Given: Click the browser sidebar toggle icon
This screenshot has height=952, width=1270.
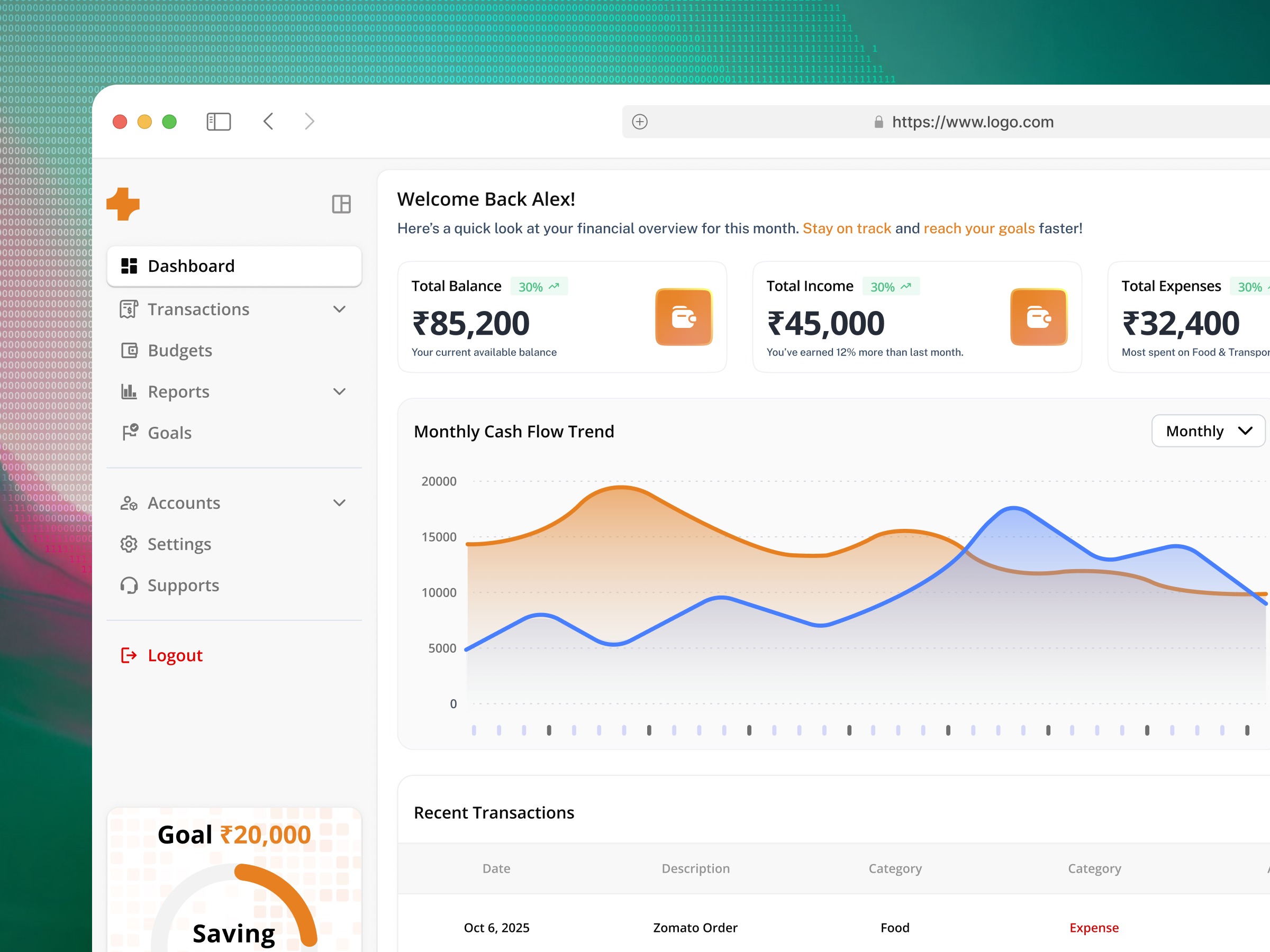Looking at the screenshot, I should [x=218, y=122].
